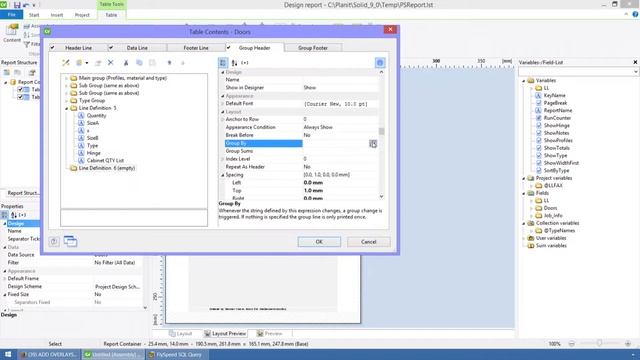Screen dimensions: 640x360
Task: Open formula editor button for Group By
Action: [373, 143]
